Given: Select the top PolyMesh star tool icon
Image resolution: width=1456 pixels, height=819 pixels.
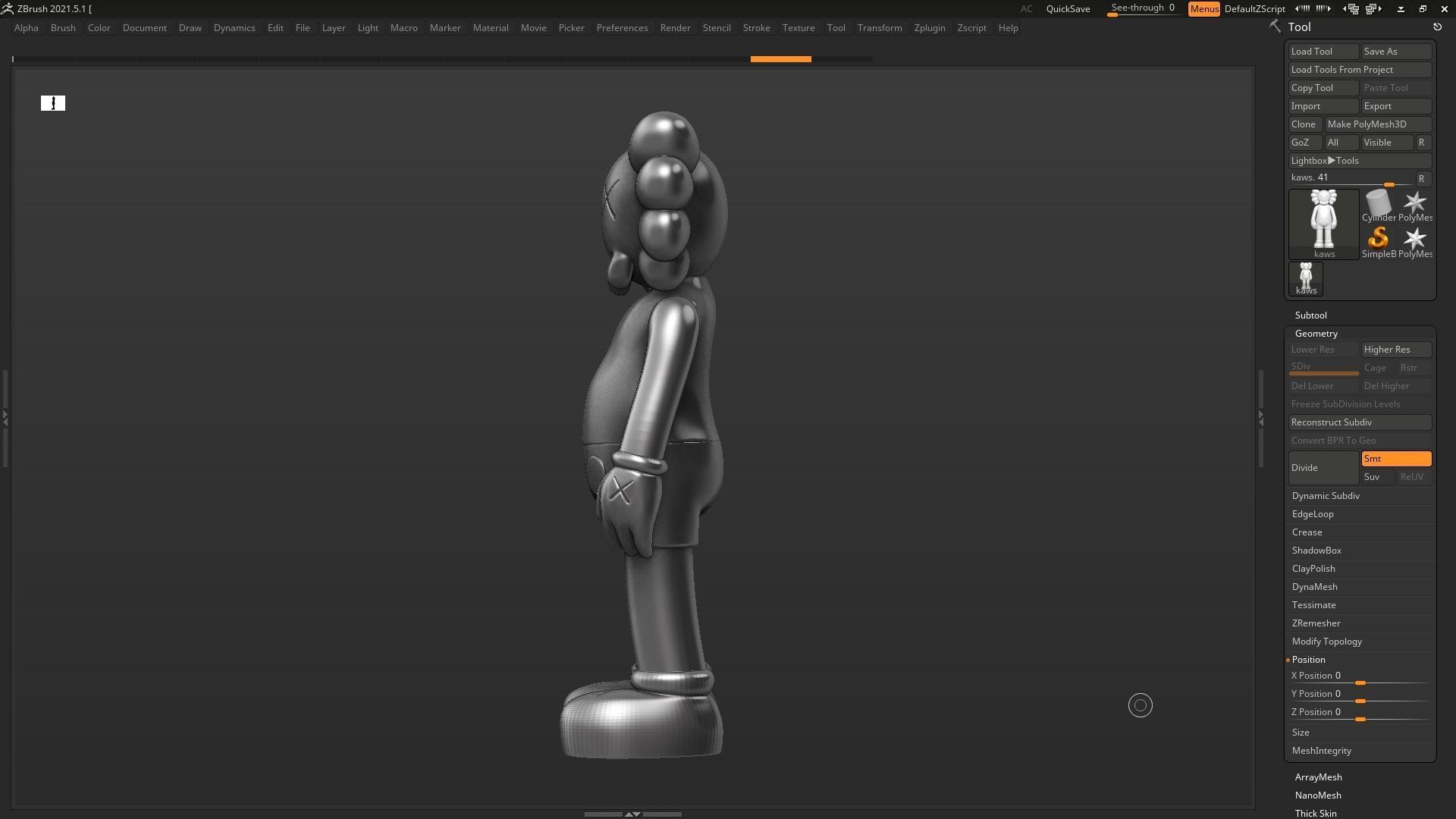Looking at the screenshot, I should click(x=1414, y=206).
